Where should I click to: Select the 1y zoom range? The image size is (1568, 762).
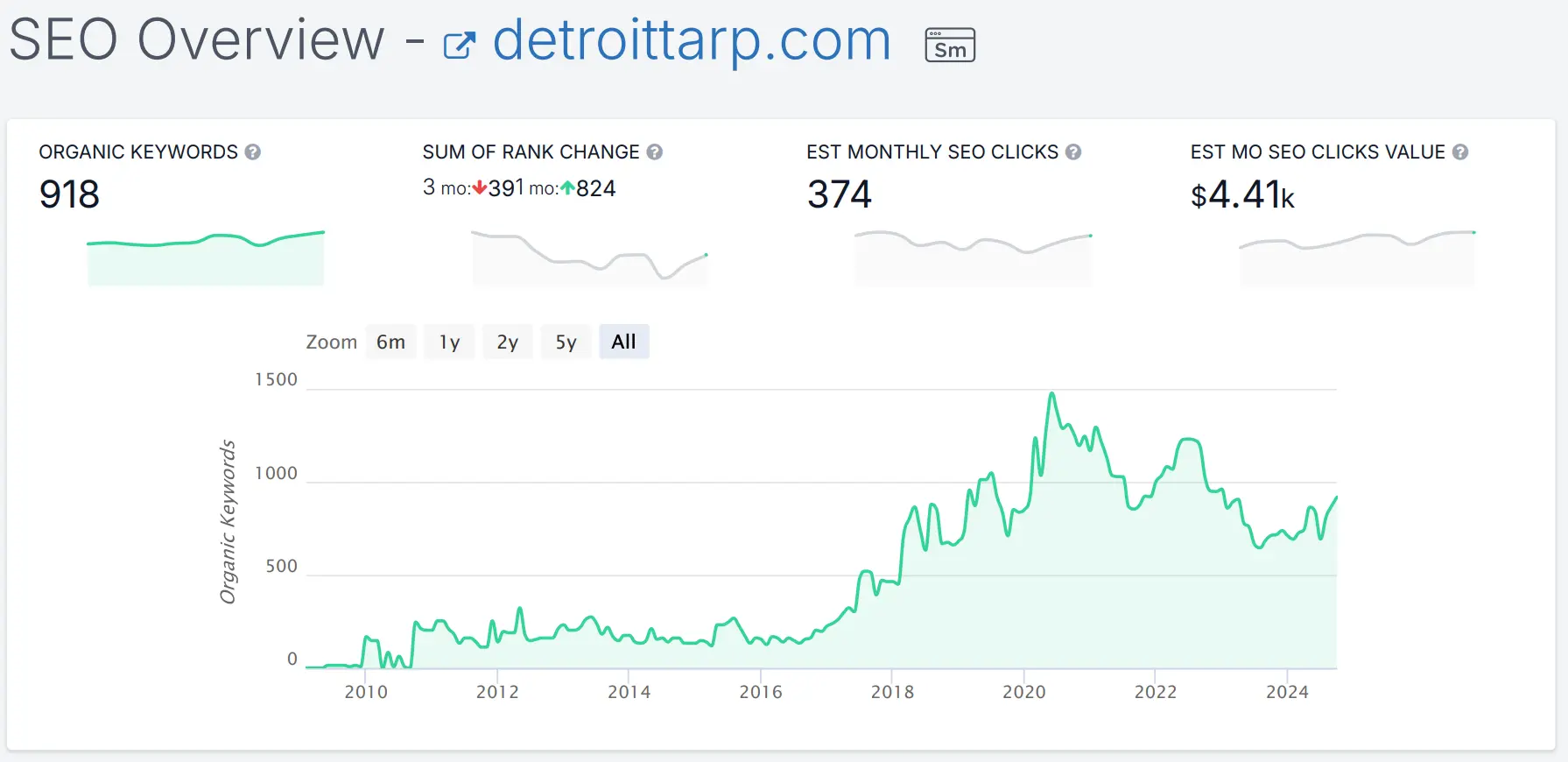pos(449,342)
